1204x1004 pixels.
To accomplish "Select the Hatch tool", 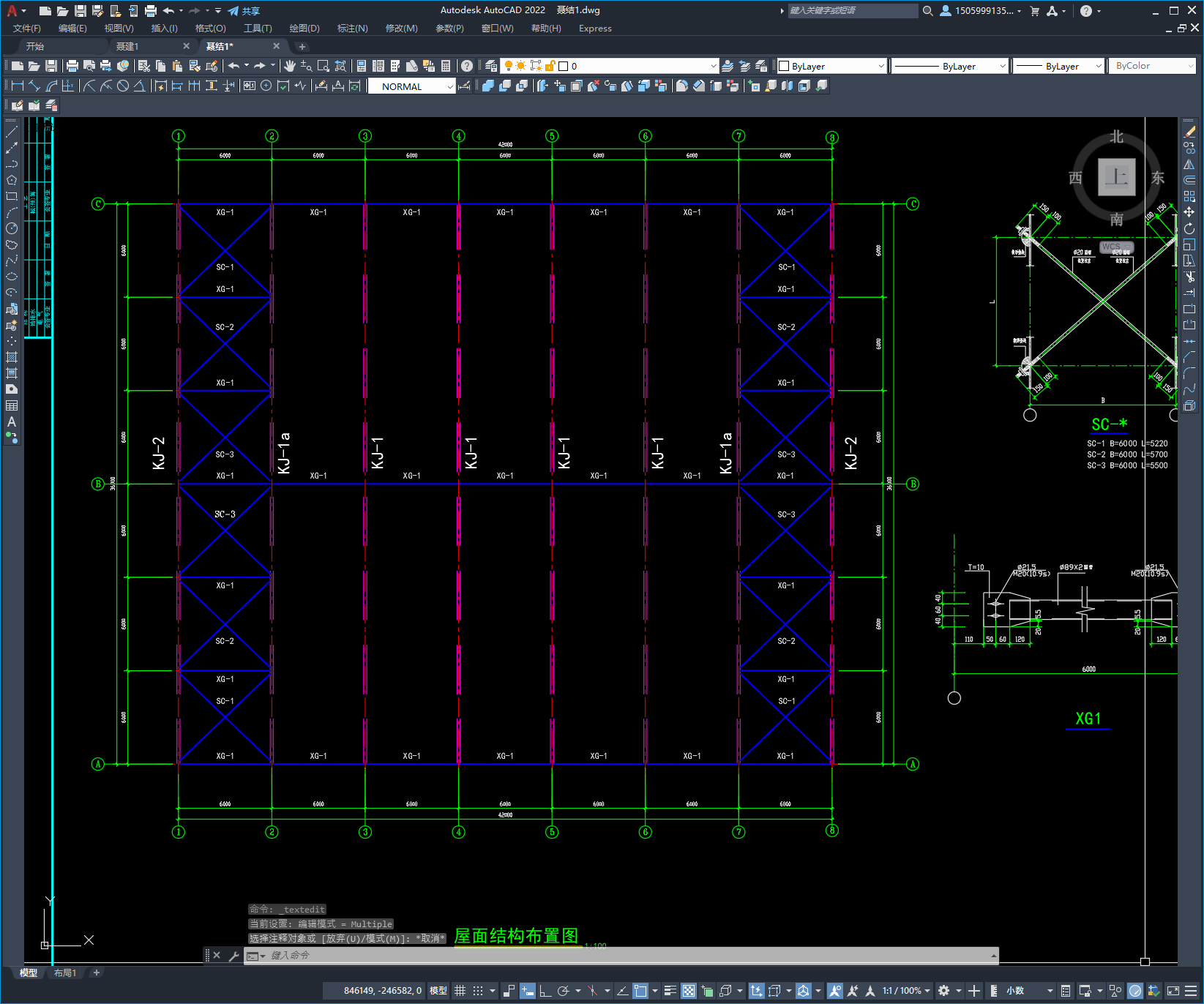I will pyautogui.click(x=12, y=357).
